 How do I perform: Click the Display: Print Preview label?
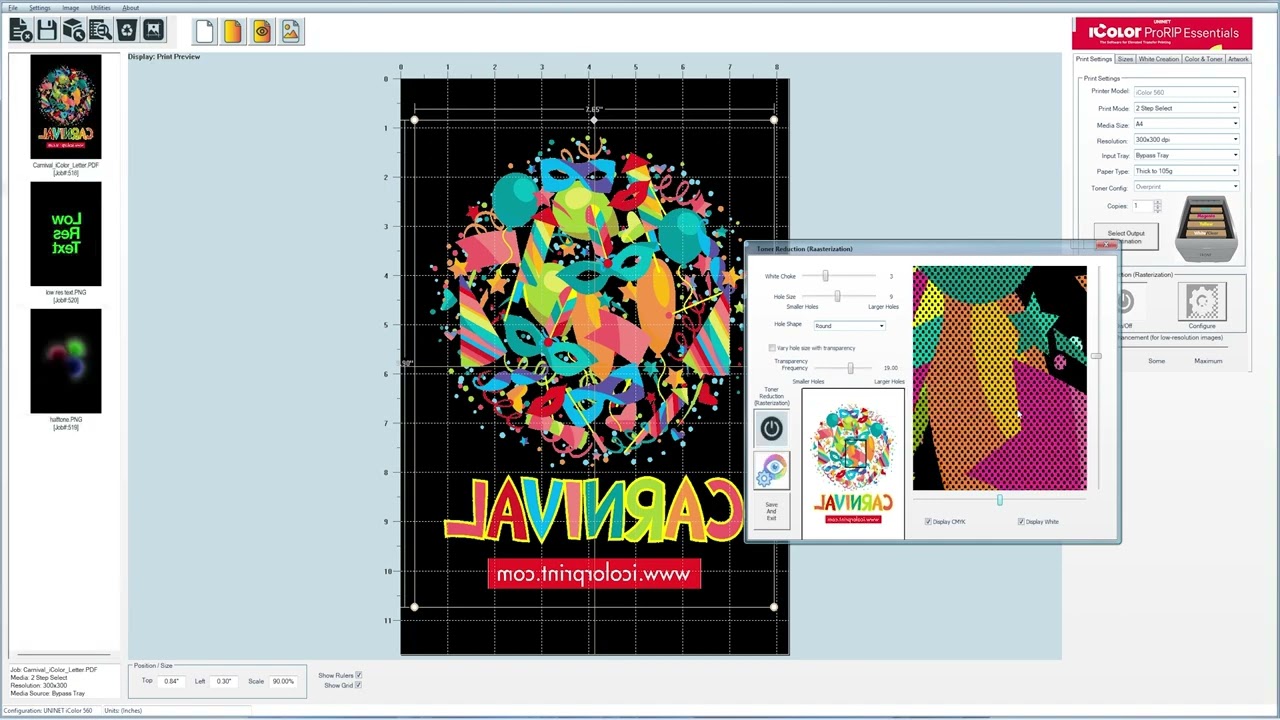pos(164,57)
